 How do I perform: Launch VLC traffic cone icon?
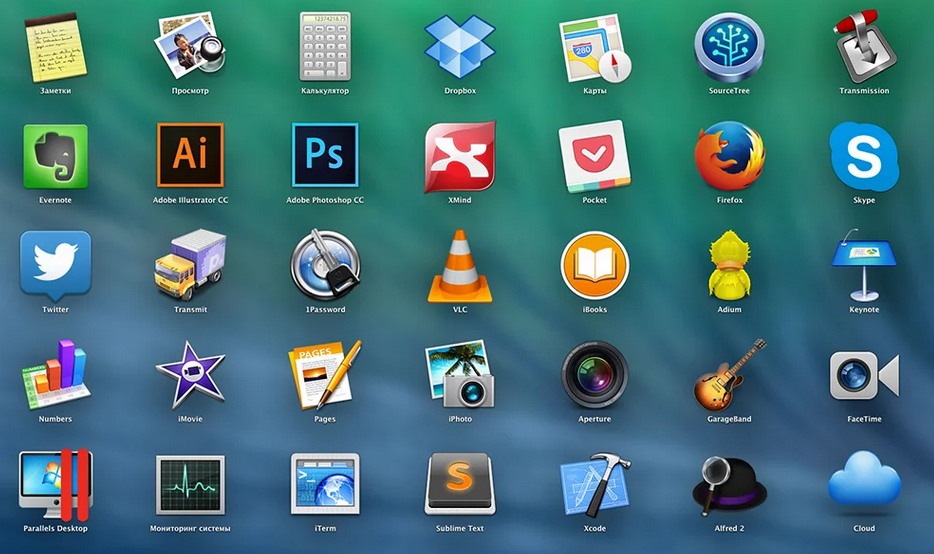click(x=460, y=266)
